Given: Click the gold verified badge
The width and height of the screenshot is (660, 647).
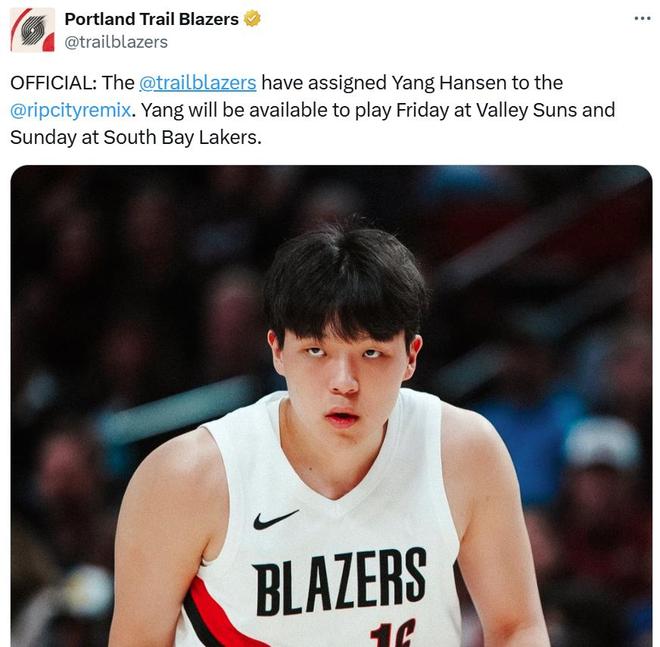Looking at the screenshot, I should [x=253, y=19].
